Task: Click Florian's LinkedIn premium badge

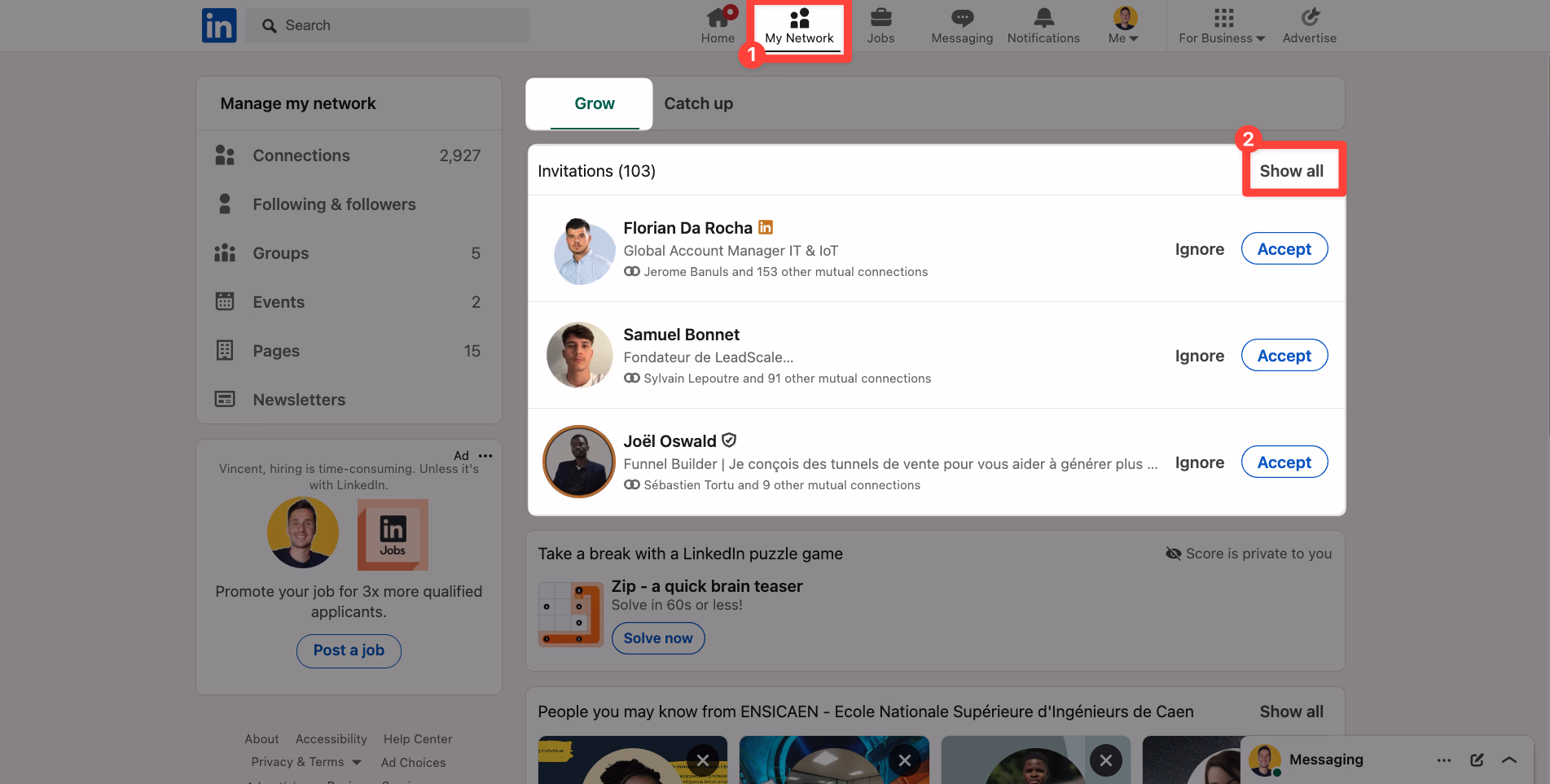Action: [766, 227]
